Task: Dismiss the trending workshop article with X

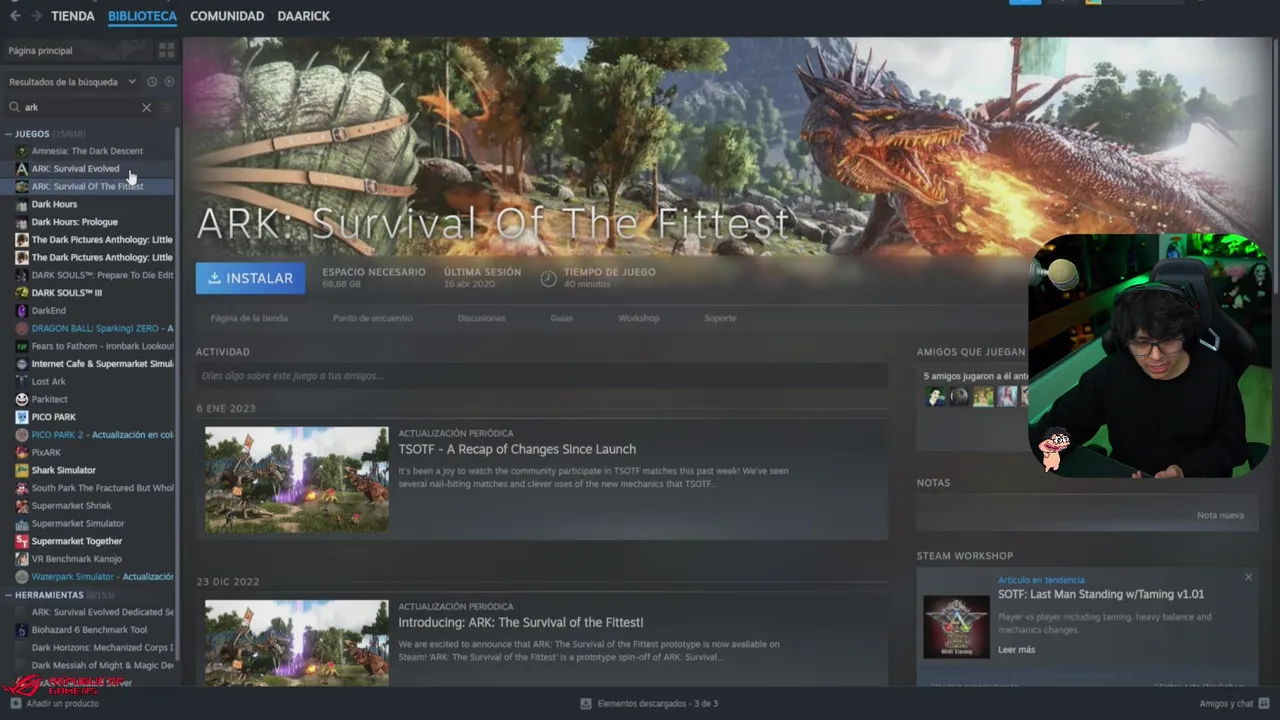Action: click(x=1248, y=577)
